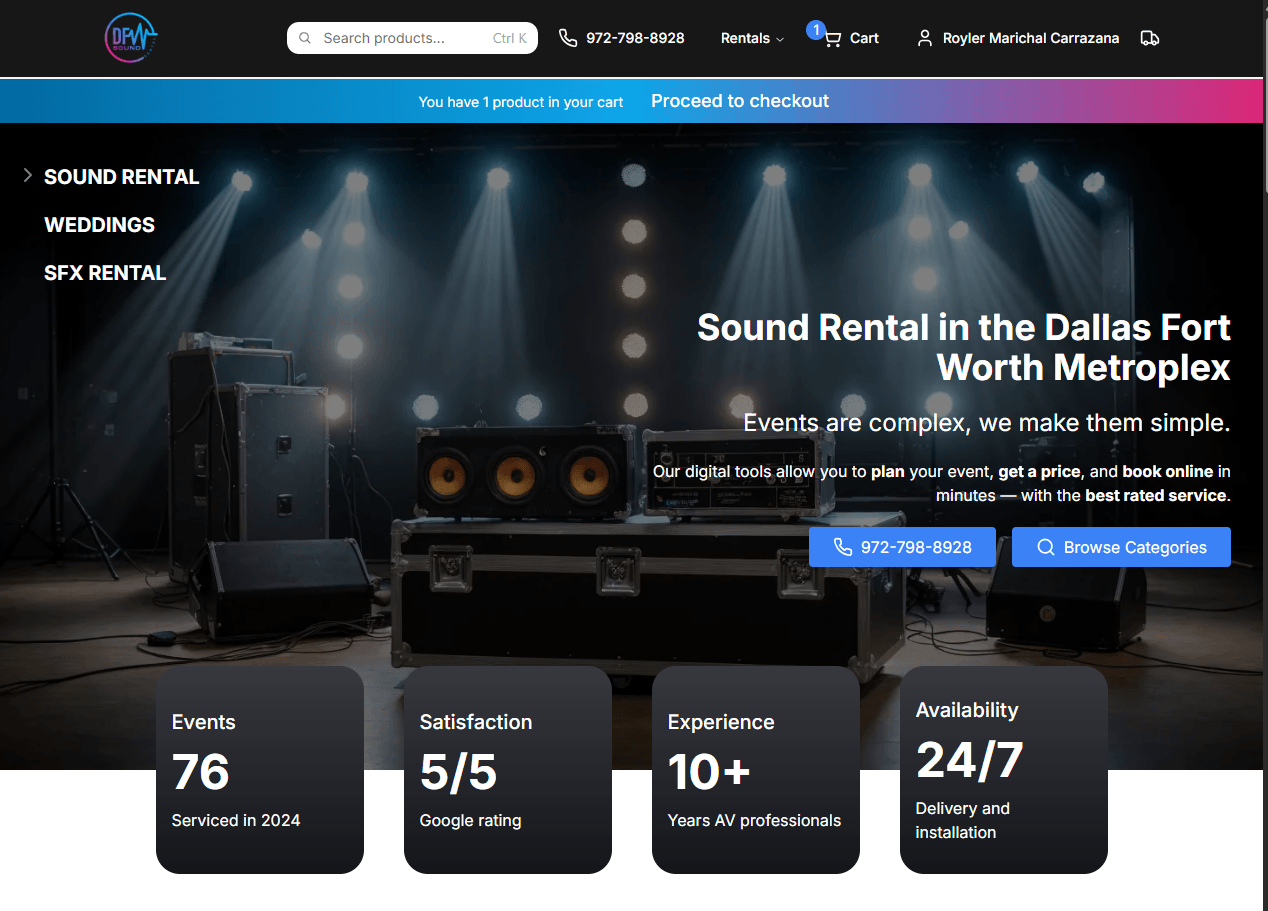Expand the Sound Rental chevron arrow
The image size is (1268, 911).
(28, 176)
